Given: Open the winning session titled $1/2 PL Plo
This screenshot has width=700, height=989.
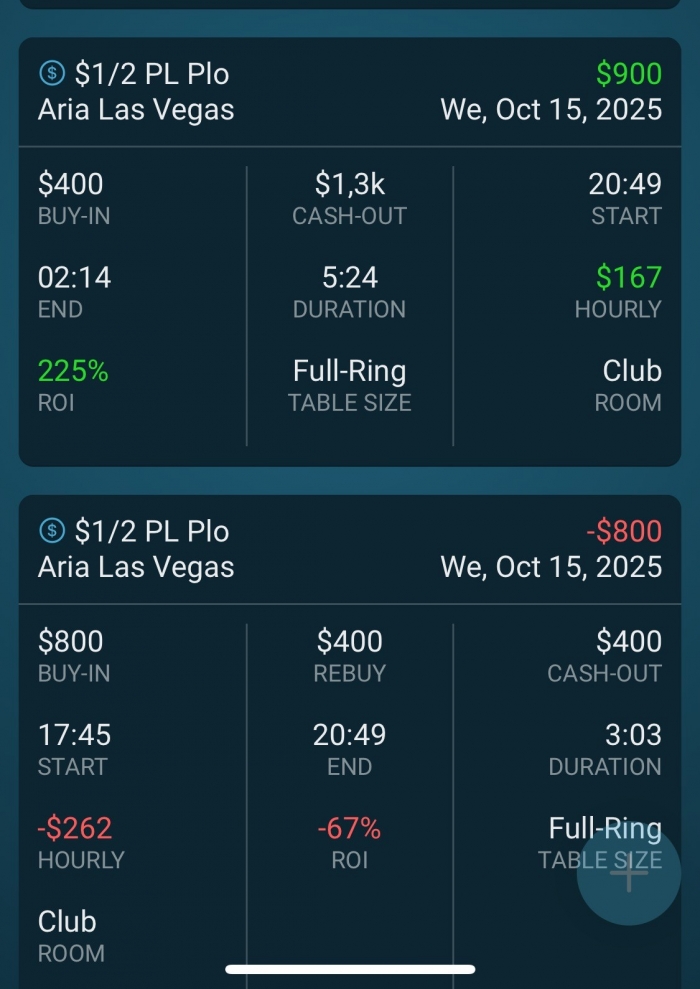Looking at the screenshot, I should (152, 74).
